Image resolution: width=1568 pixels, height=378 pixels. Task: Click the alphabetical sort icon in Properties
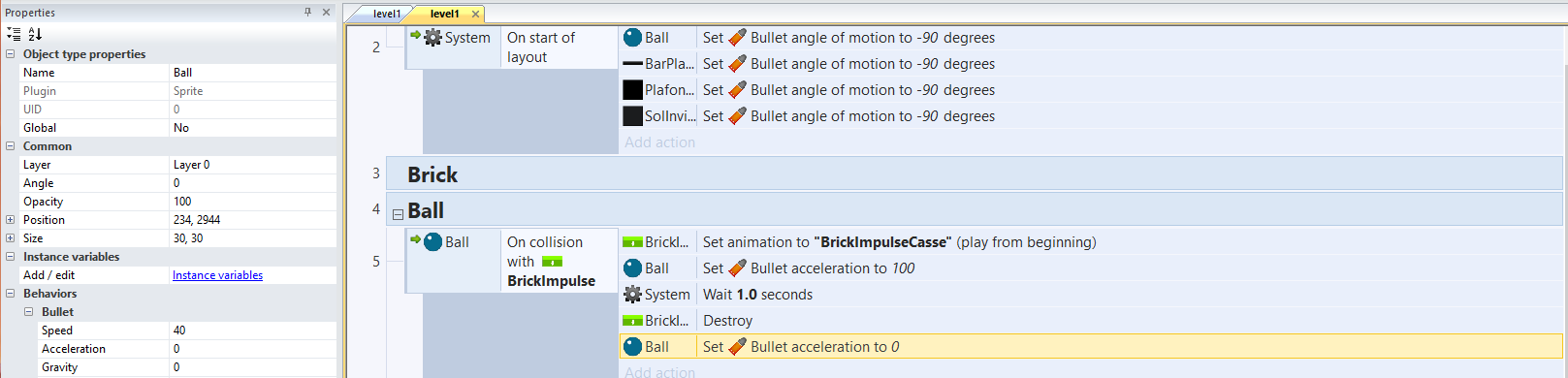[x=35, y=34]
